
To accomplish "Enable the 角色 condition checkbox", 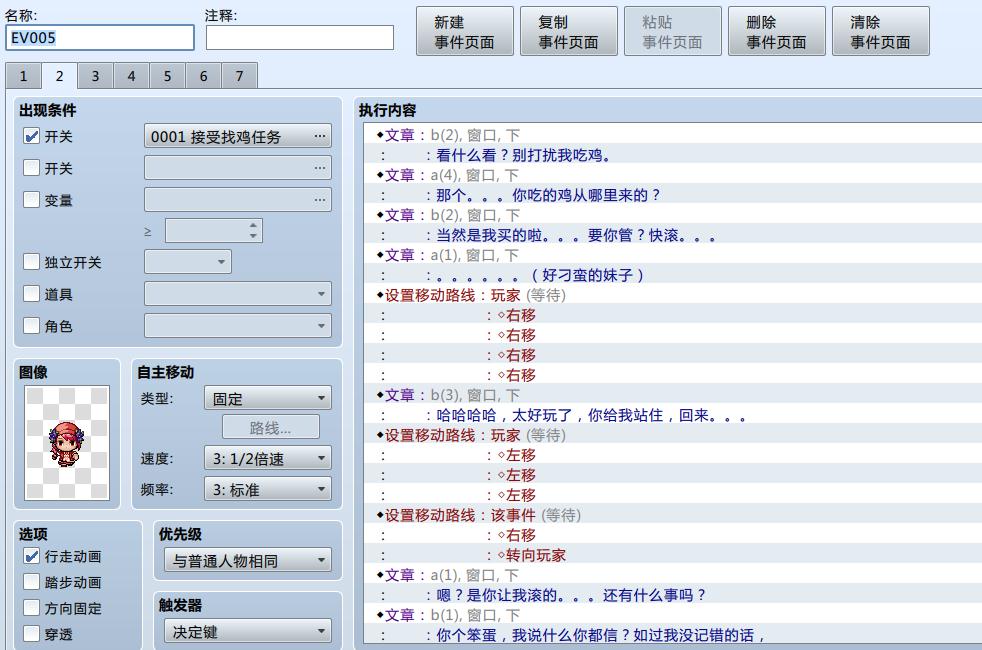I will (x=31, y=325).
